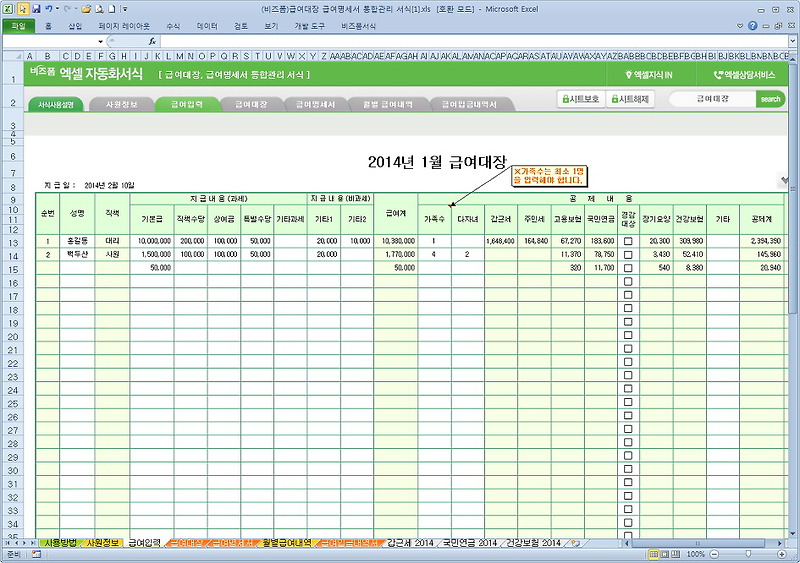The height and width of the screenshot is (563, 800).
Task: Switch to Page Break Preview in status bar
Action: point(676,554)
